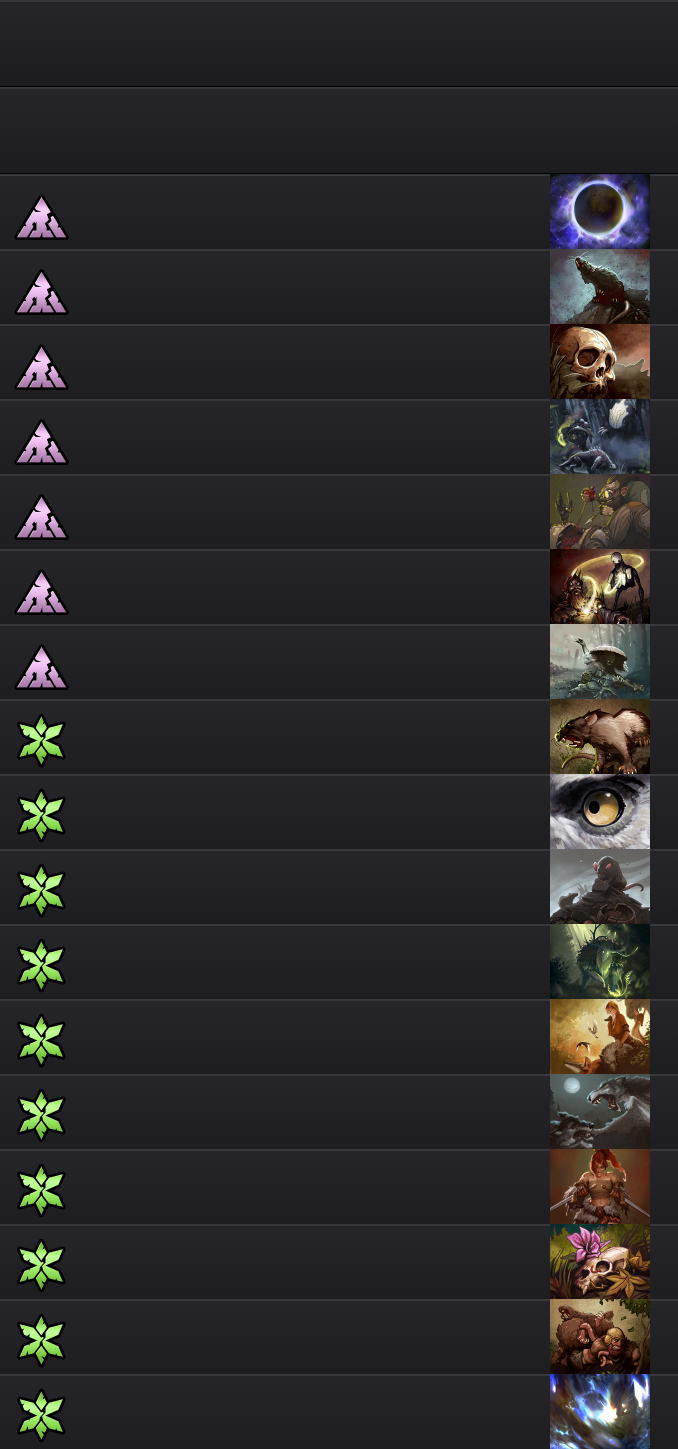The height and width of the screenshot is (1449, 678).
Task: Open the glowing green forest beast thumbnail
Action: pos(600,962)
